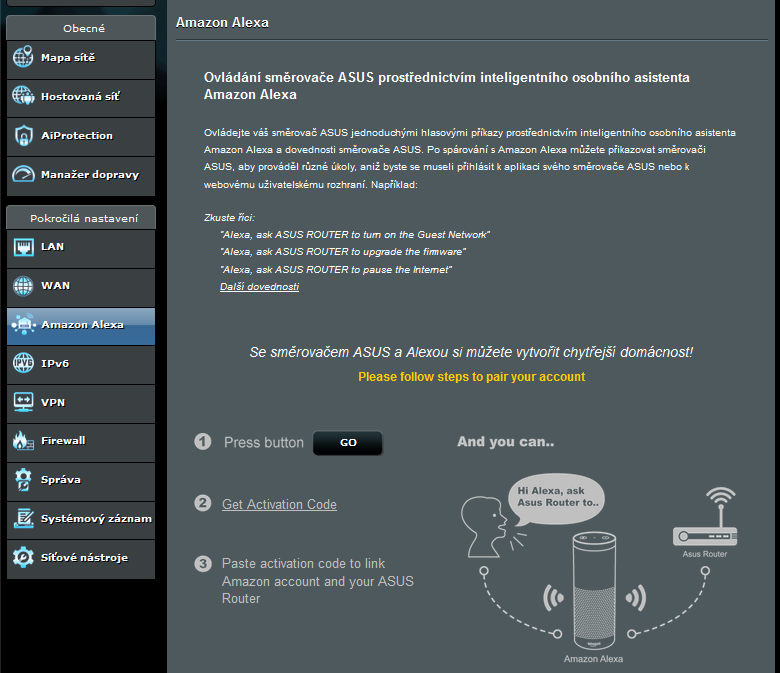Go to AiProtection settings
The height and width of the screenshot is (673, 780).
click(x=81, y=137)
